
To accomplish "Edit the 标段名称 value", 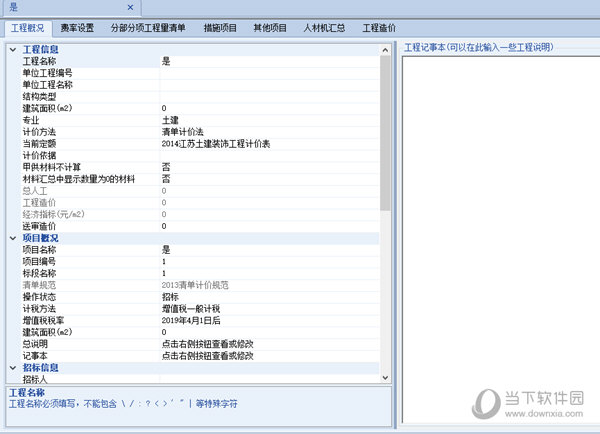I will 269,273.
